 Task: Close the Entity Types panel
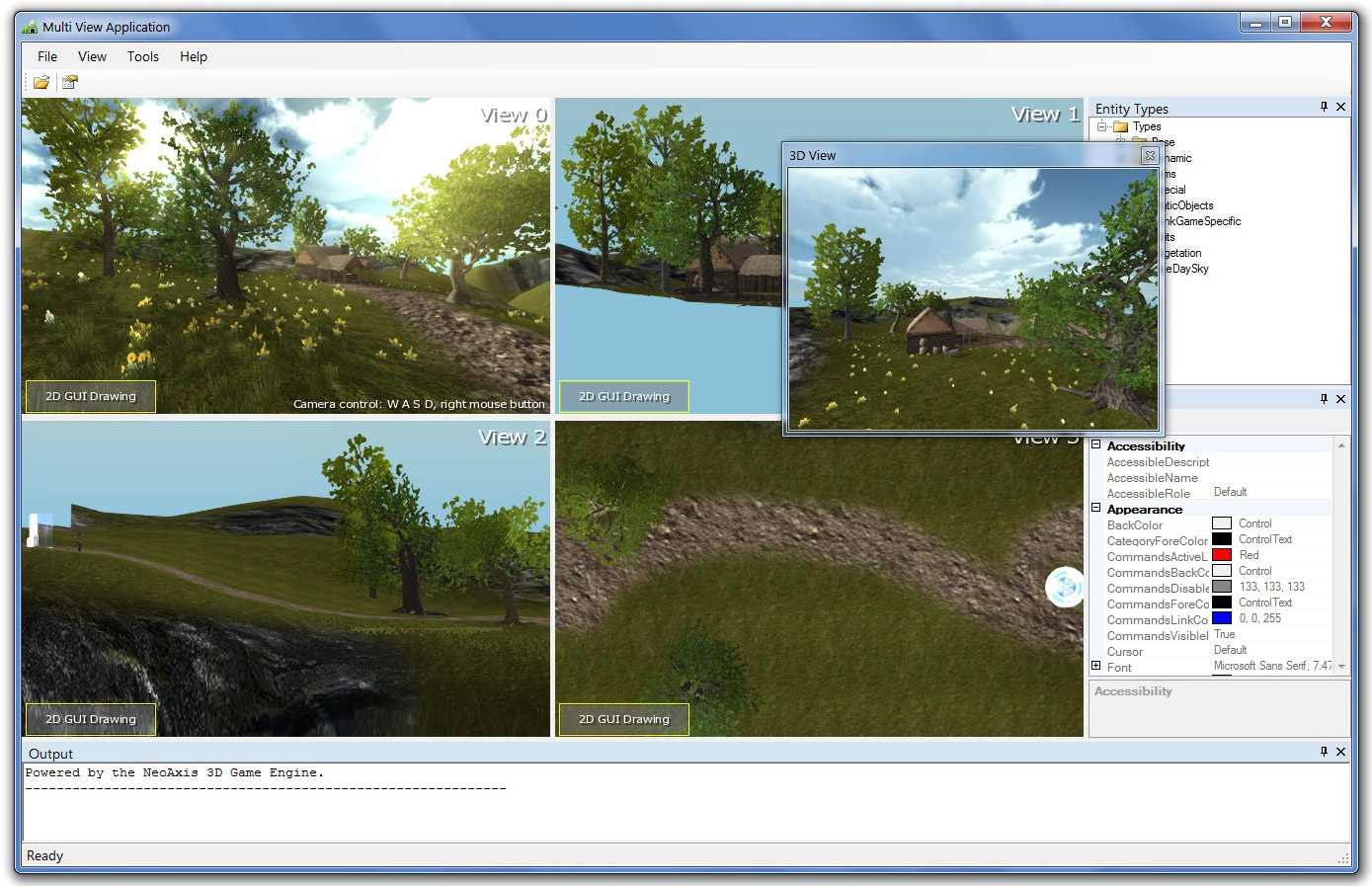point(1340,107)
